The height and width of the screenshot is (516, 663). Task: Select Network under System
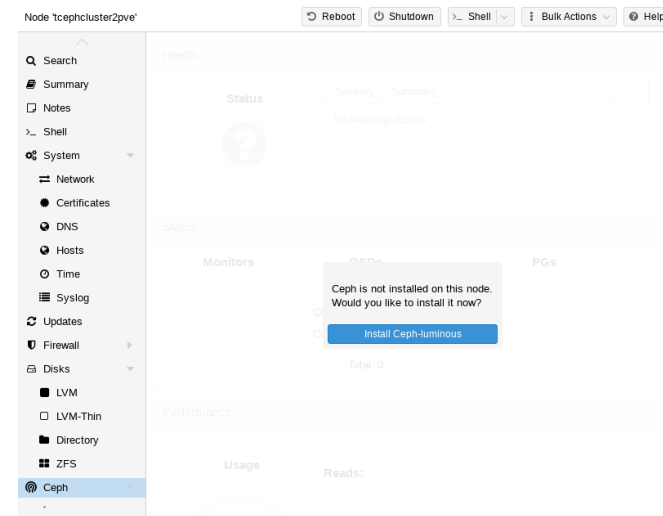[82, 179]
